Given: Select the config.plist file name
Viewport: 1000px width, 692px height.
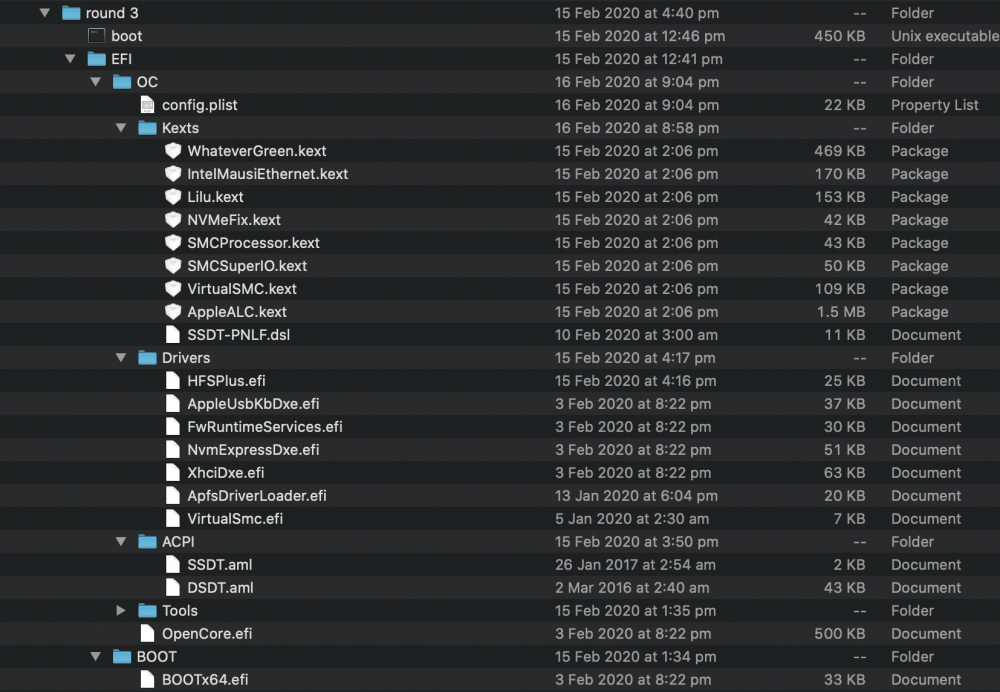Looking at the screenshot, I should pos(200,105).
